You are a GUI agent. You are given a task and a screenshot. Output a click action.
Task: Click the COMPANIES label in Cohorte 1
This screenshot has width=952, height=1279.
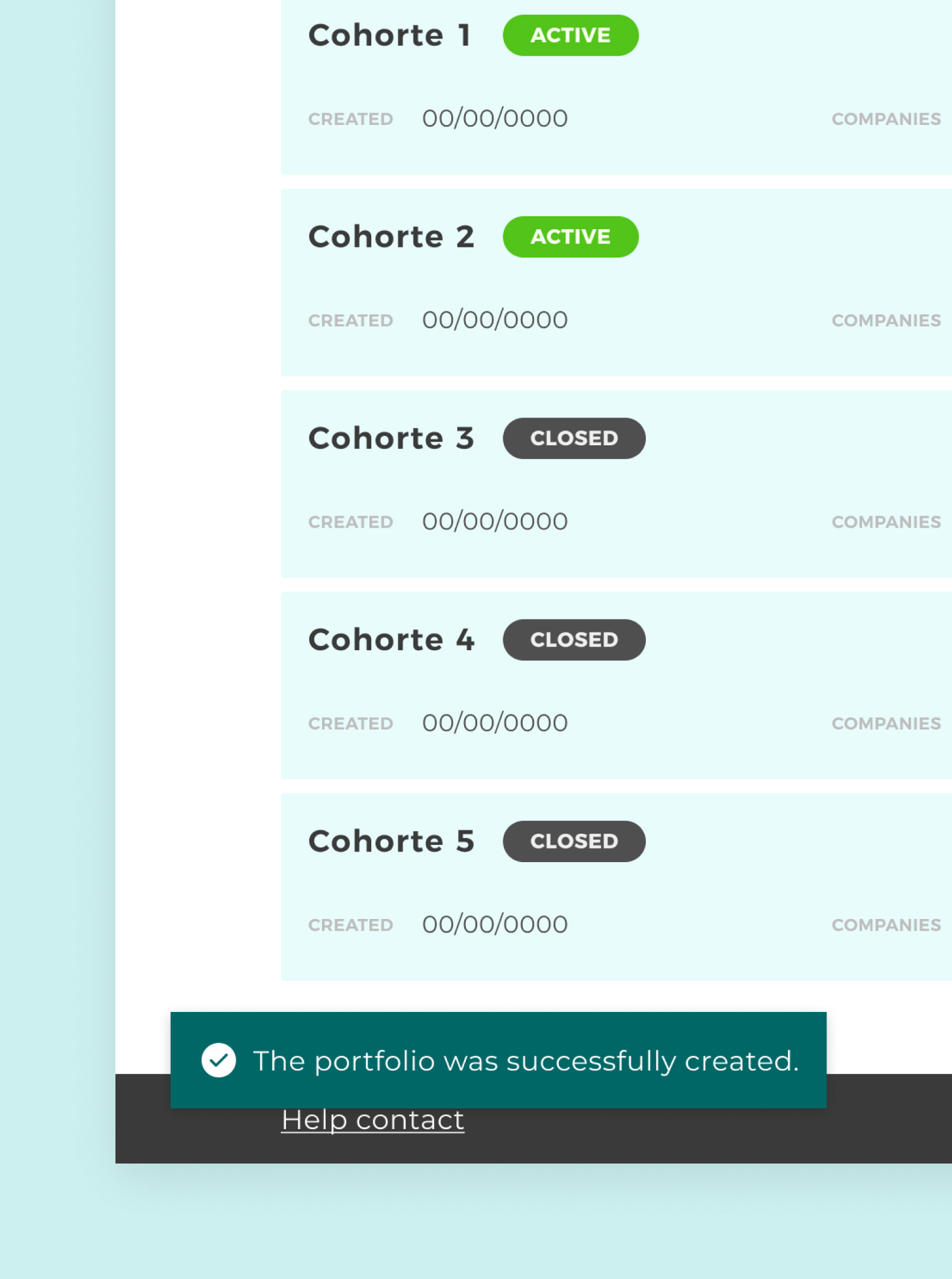click(x=886, y=119)
